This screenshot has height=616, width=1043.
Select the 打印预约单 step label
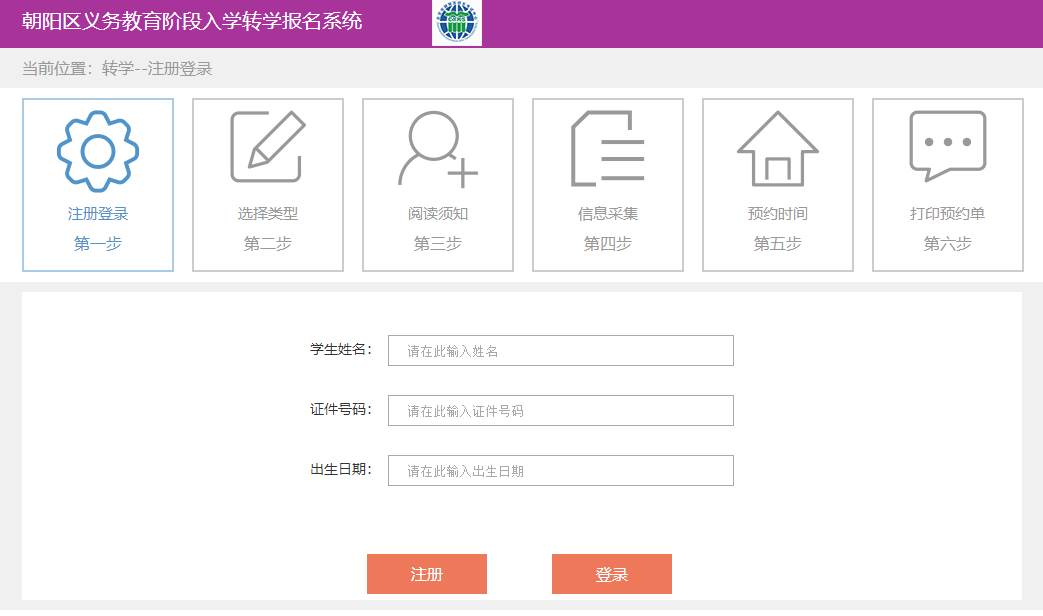[948, 214]
